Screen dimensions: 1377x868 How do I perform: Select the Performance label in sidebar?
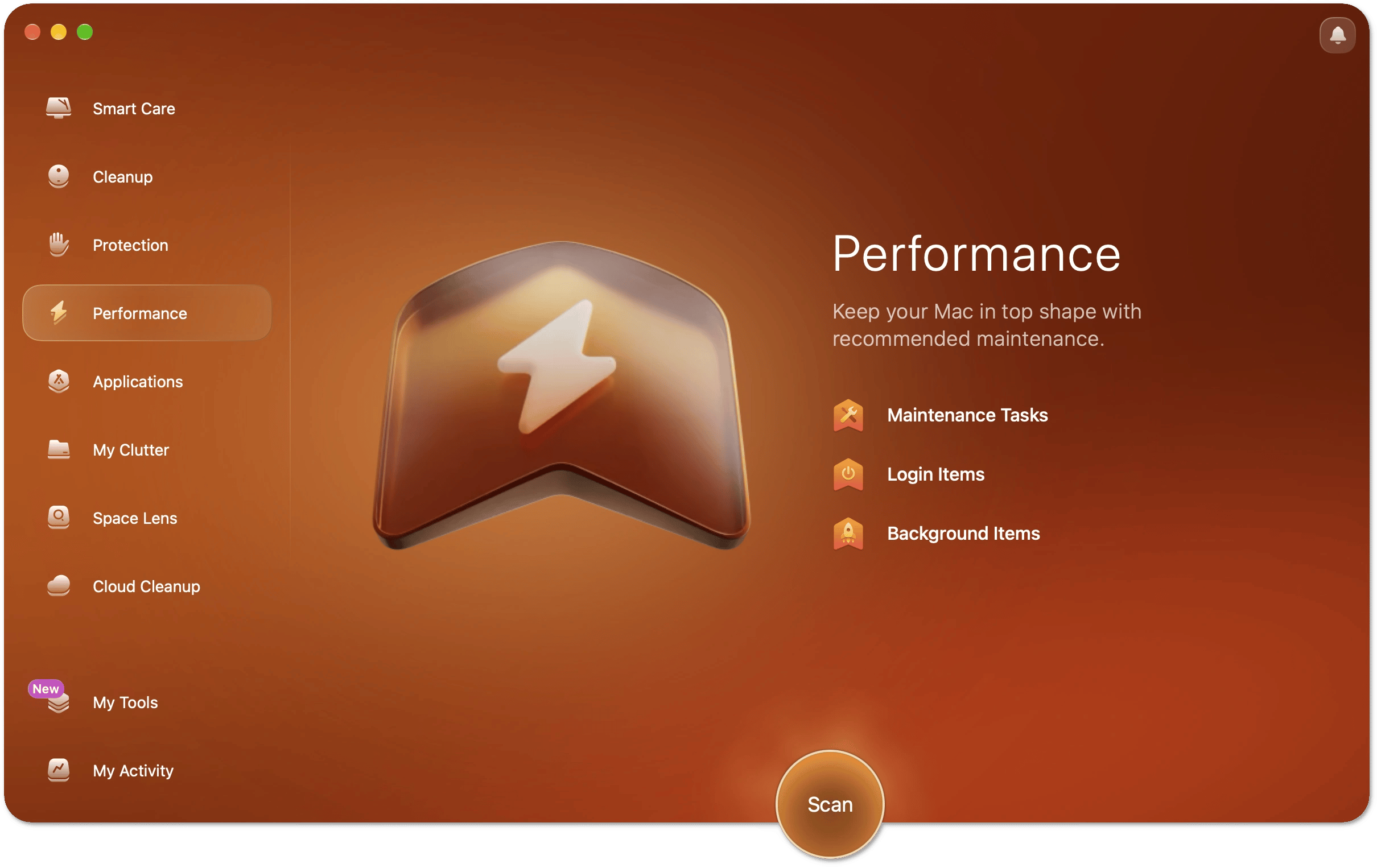click(139, 313)
